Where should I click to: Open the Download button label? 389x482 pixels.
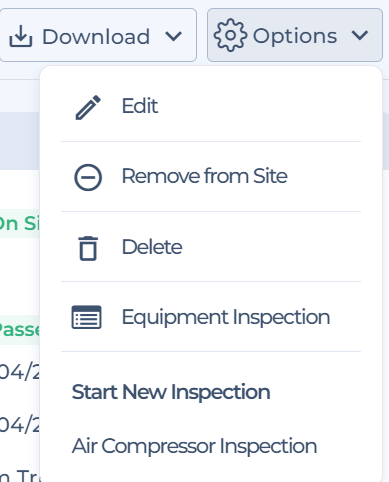tap(96, 36)
